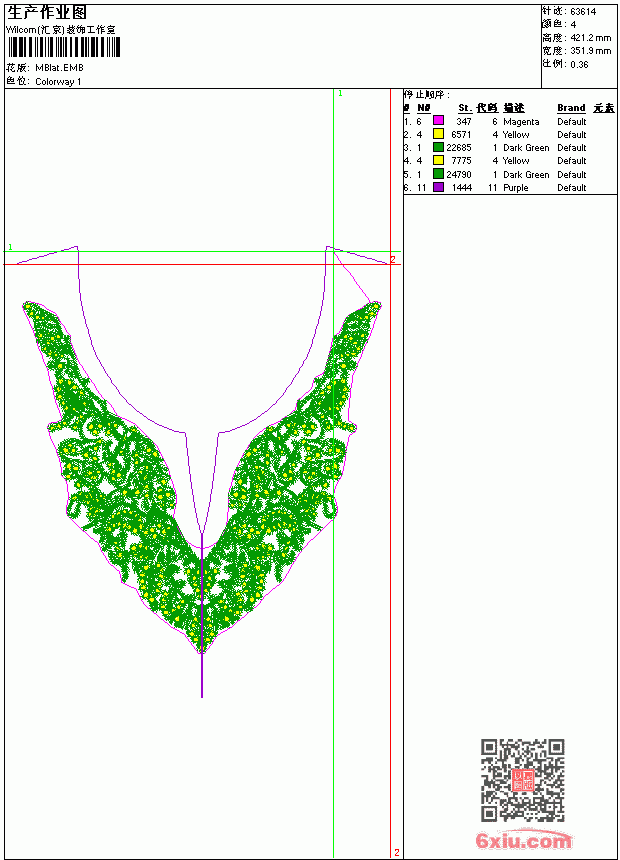This screenshot has width=620, height=860.
Task: Click the 描述 description column header
Action: [x=514, y=108]
